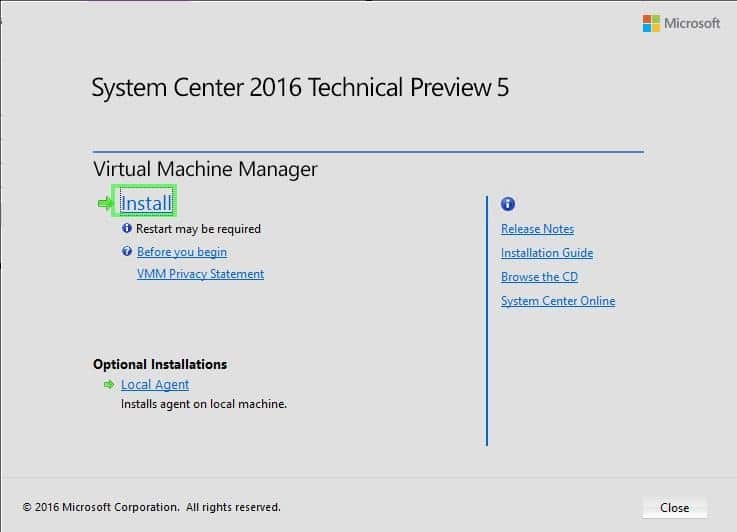The width and height of the screenshot is (737, 532).
Task: Install the Local Agent option
Action: (155, 384)
